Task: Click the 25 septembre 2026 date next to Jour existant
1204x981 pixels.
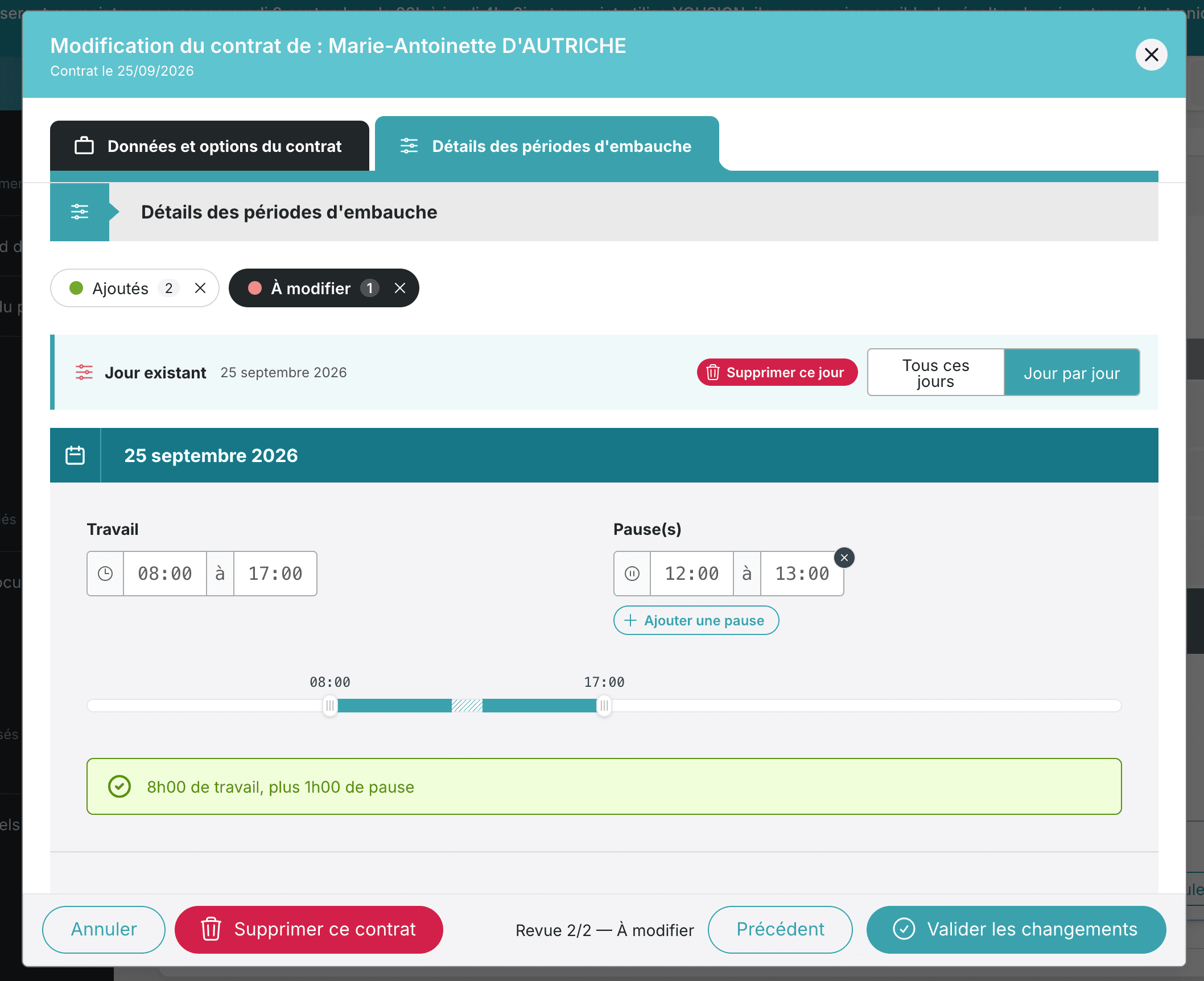Action: pos(283,372)
